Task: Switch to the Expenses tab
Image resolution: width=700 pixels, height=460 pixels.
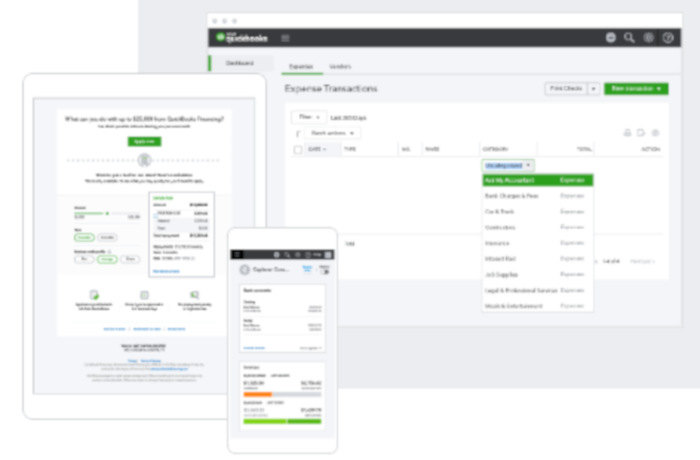Action: pos(301,67)
